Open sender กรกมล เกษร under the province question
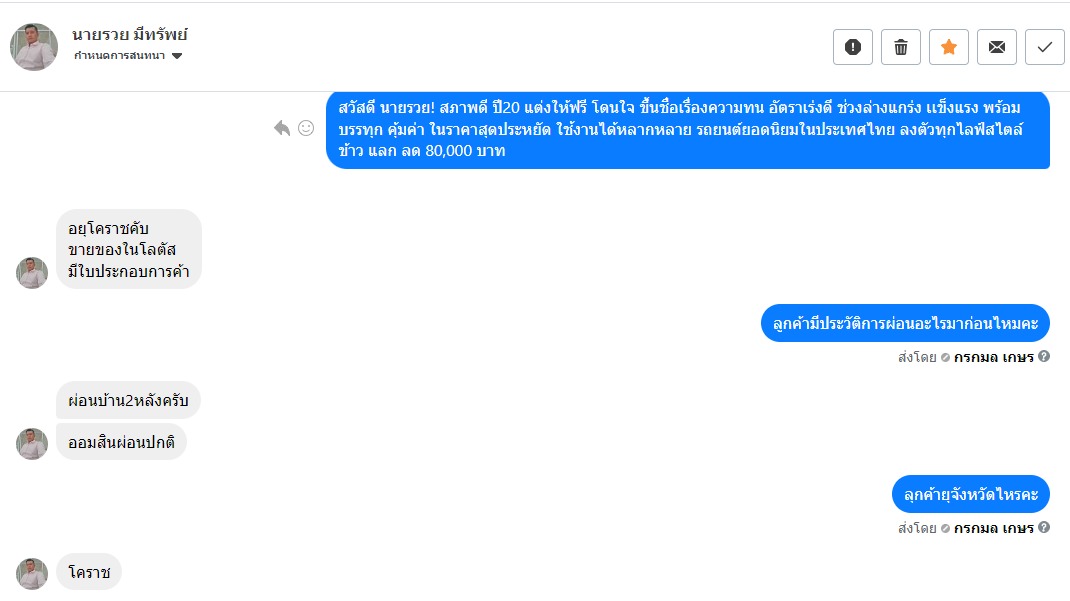This screenshot has height=601, width=1070. coord(994,529)
